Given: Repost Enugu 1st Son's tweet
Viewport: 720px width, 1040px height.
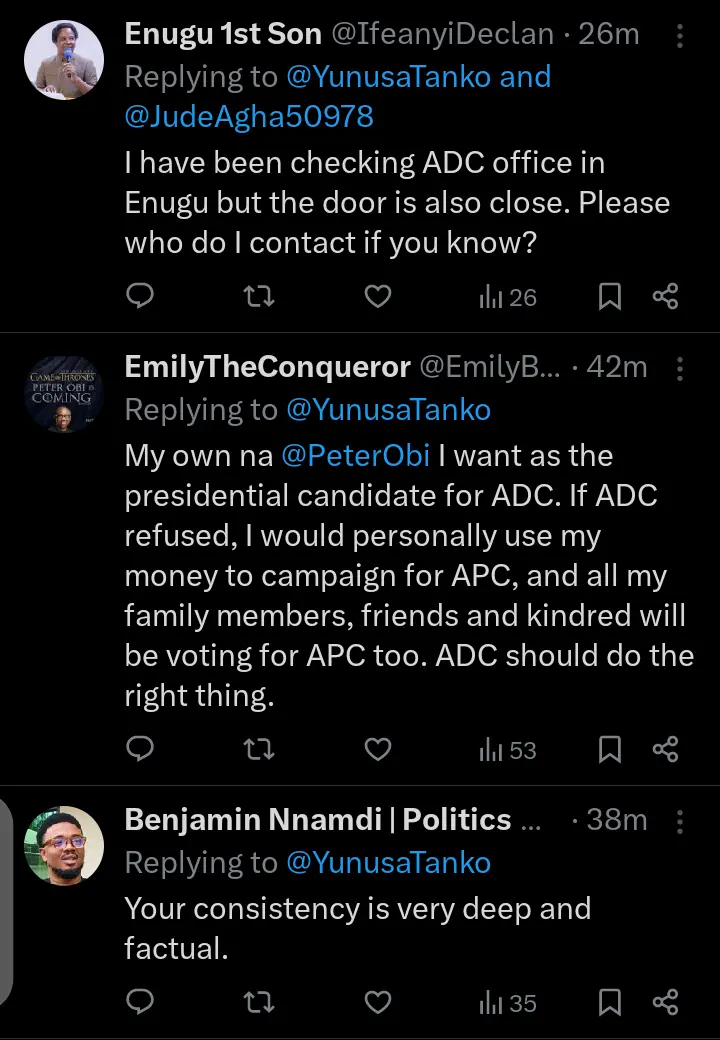Looking at the screenshot, I should [259, 296].
